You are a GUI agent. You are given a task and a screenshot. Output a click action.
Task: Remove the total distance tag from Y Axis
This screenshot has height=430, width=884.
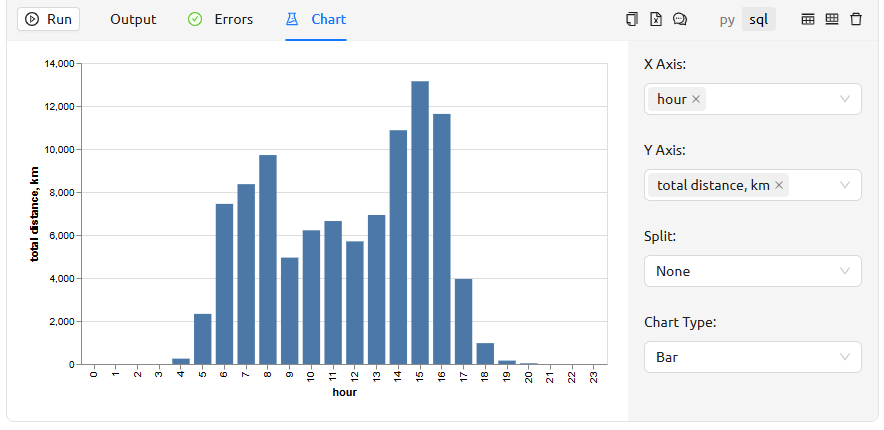click(779, 185)
